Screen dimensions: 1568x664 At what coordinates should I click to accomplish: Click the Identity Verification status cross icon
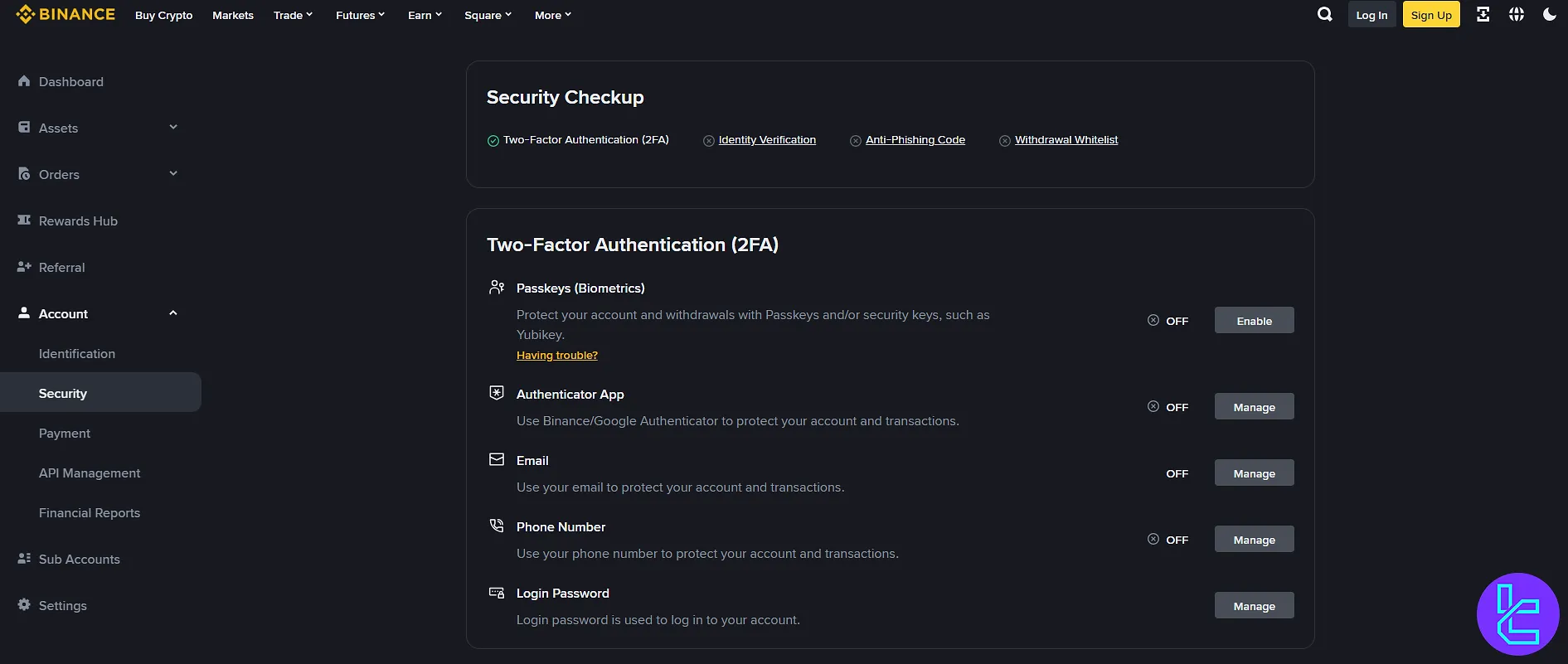coord(709,141)
